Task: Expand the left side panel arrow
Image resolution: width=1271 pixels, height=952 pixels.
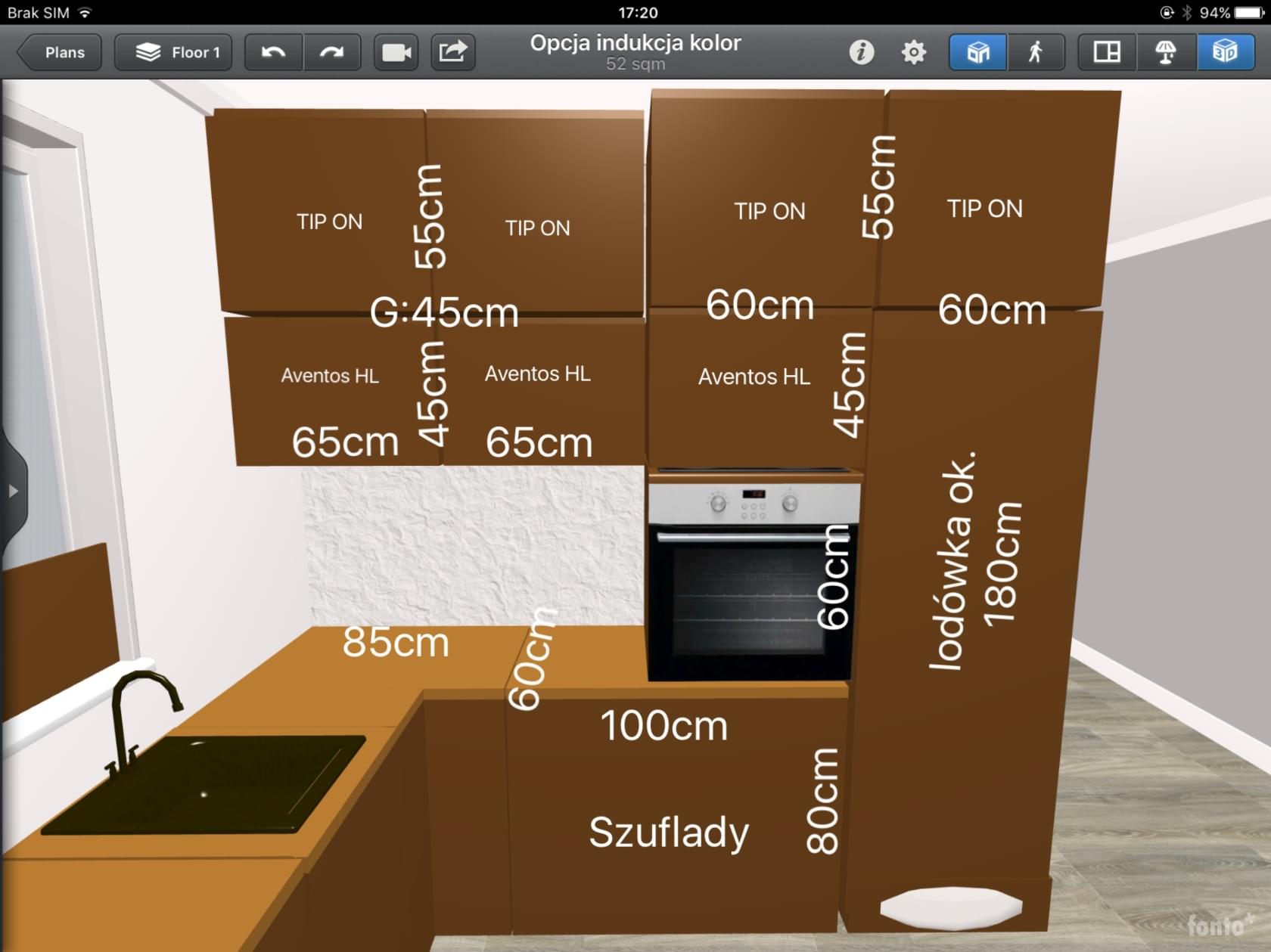Action: point(13,491)
